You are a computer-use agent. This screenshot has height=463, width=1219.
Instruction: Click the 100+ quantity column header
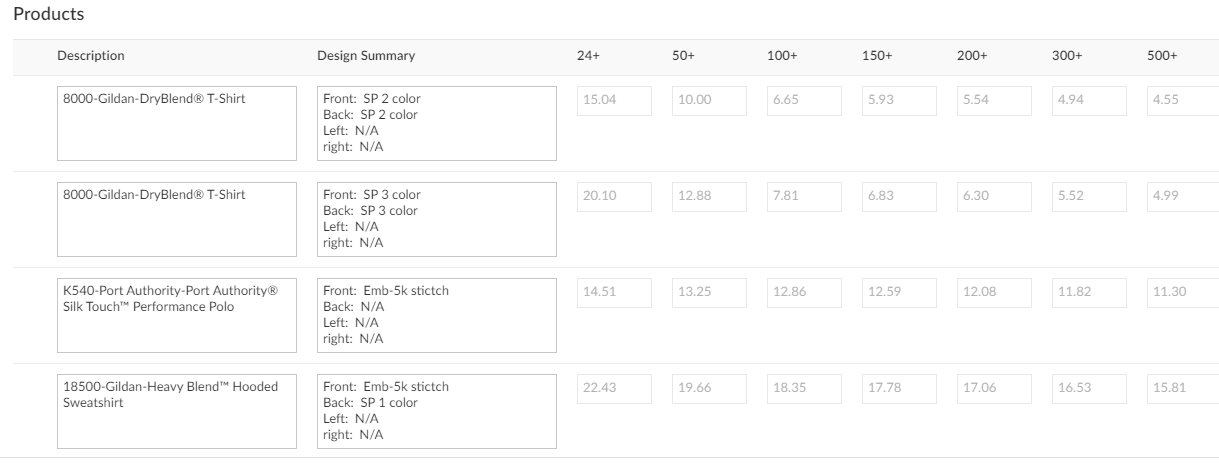point(781,56)
